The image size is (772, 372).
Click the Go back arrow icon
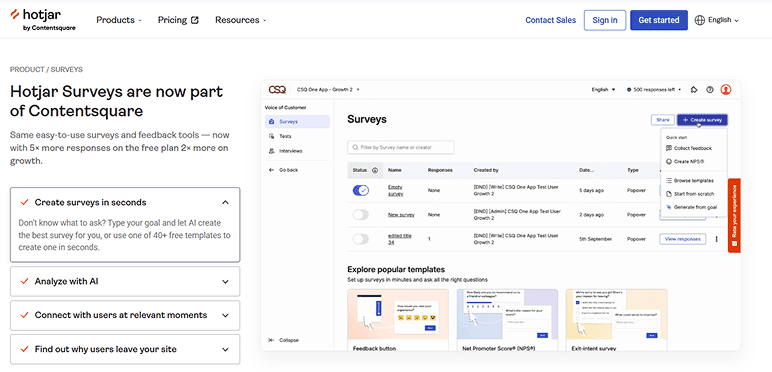coord(272,170)
